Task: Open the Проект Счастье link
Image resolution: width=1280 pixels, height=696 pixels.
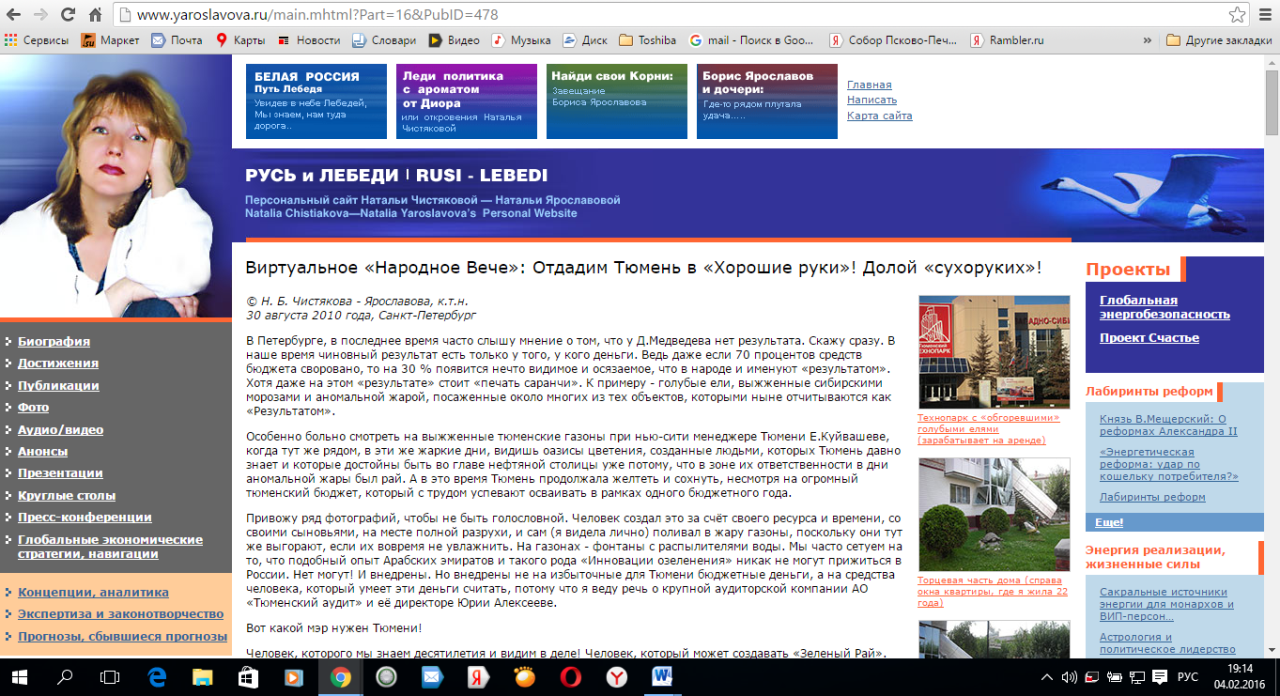Action: tap(1149, 338)
